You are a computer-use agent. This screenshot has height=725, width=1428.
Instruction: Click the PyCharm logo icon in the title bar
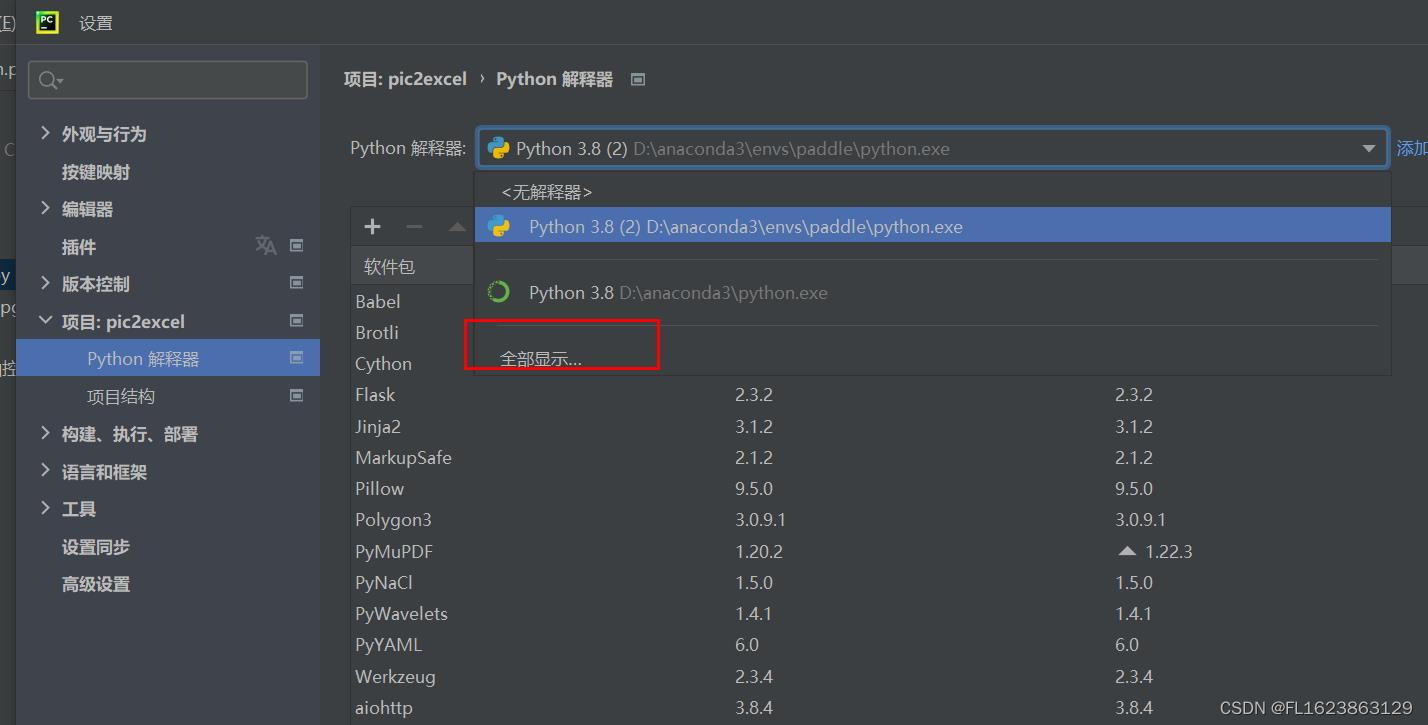coord(47,22)
